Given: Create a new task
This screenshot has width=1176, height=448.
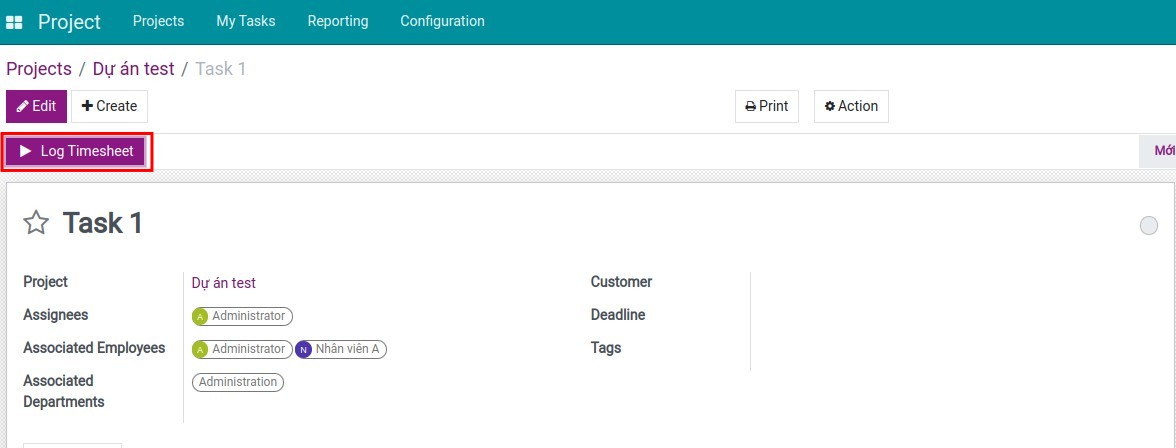Looking at the screenshot, I should (x=109, y=106).
